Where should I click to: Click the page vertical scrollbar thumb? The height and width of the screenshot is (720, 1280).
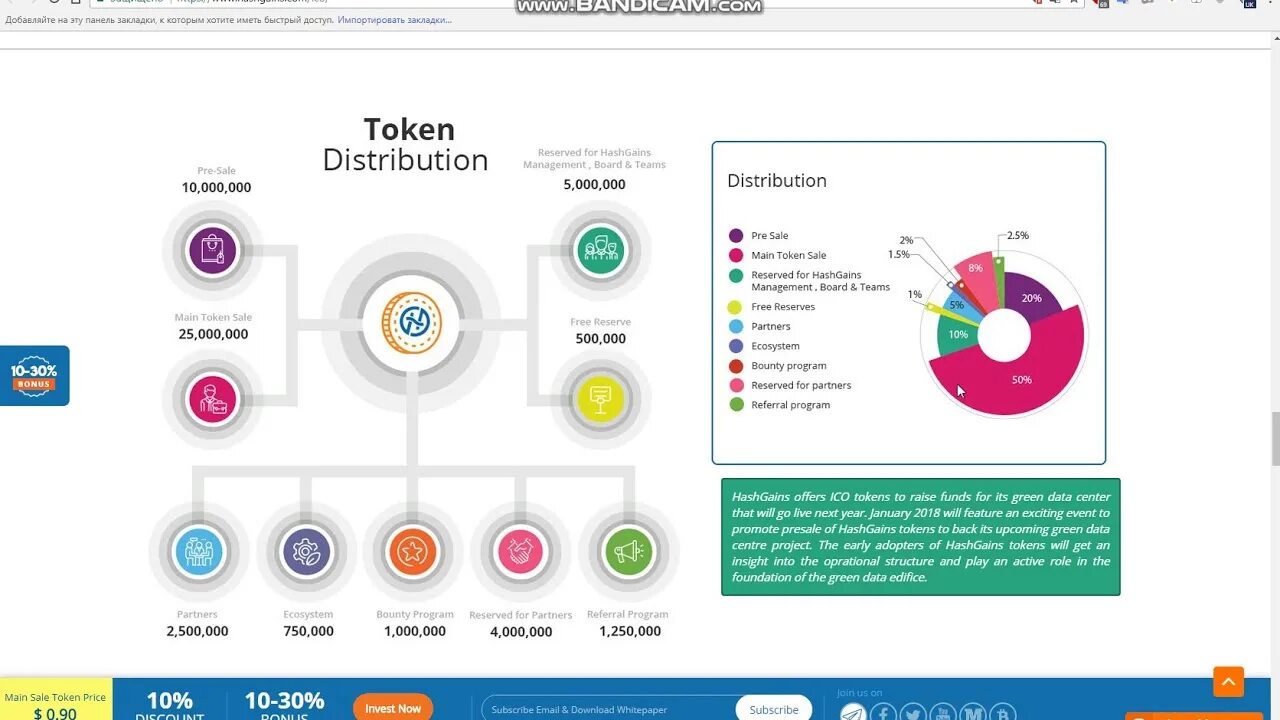[1275, 438]
